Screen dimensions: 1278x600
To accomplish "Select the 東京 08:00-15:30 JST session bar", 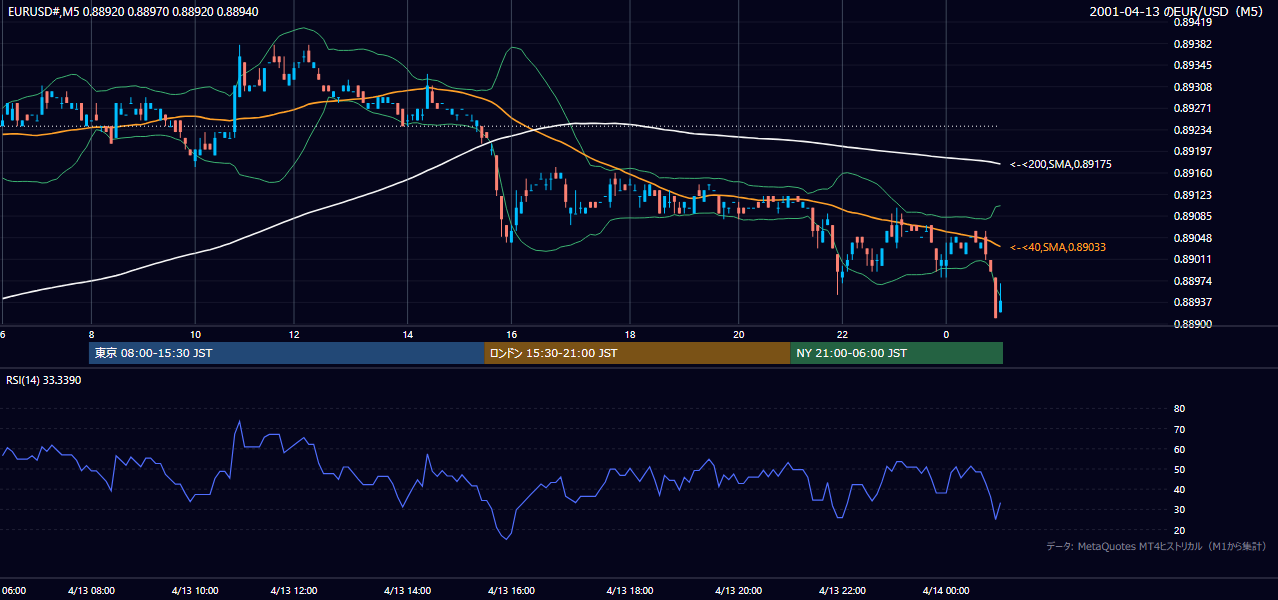I will click(287, 353).
